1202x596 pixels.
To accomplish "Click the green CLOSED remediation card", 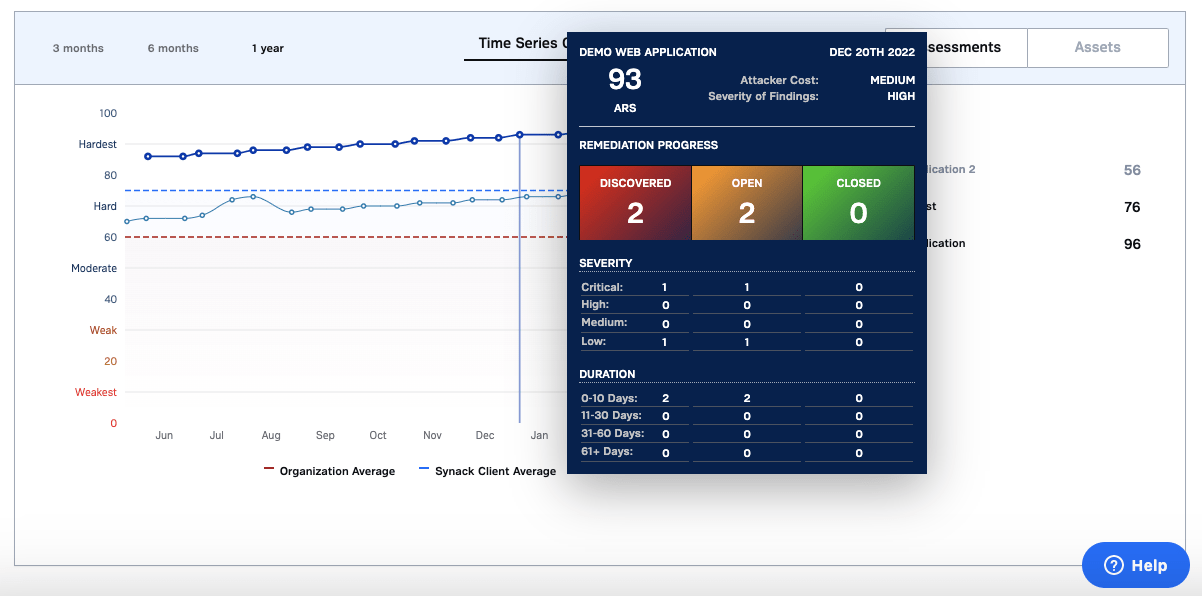I will click(858, 202).
